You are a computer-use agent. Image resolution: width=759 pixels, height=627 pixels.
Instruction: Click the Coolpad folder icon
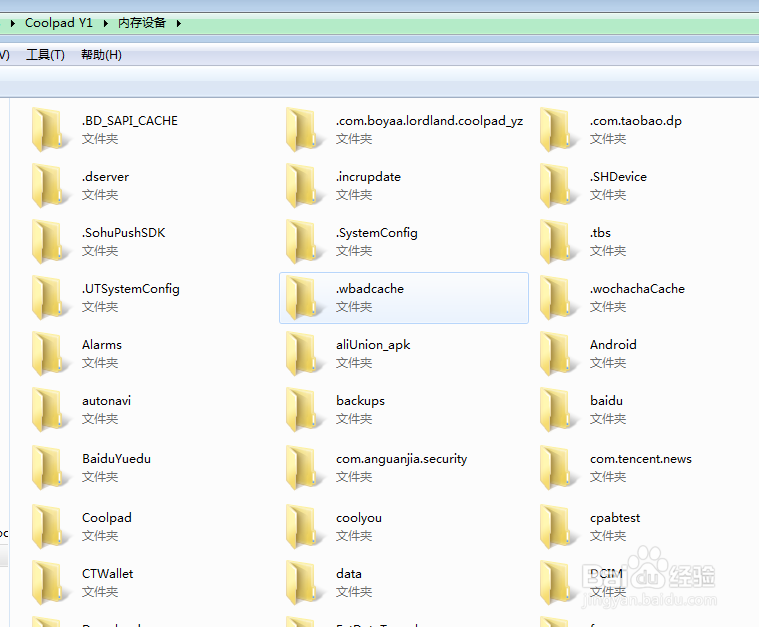click(50, 526)
